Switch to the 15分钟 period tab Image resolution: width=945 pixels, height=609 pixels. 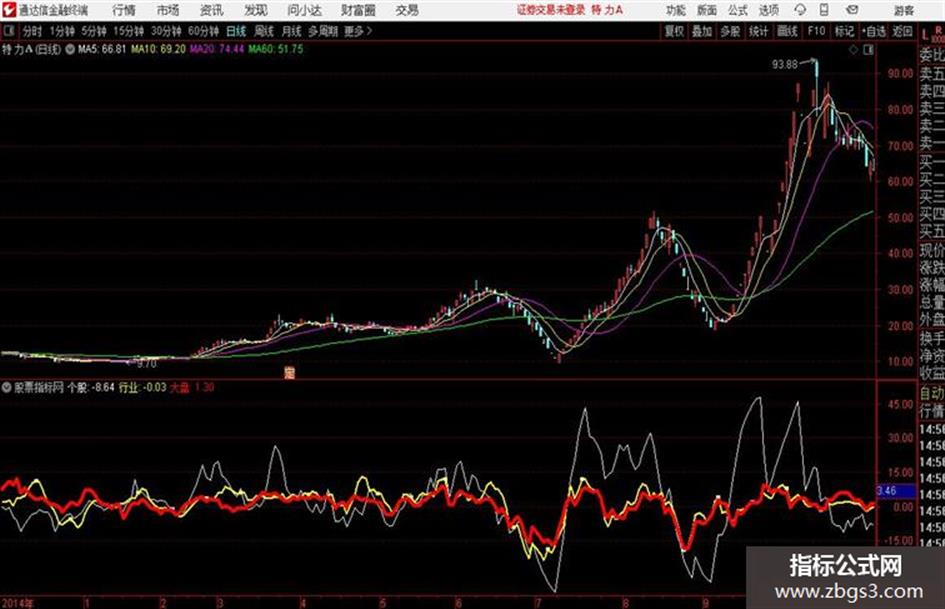[x=128, y=31]
